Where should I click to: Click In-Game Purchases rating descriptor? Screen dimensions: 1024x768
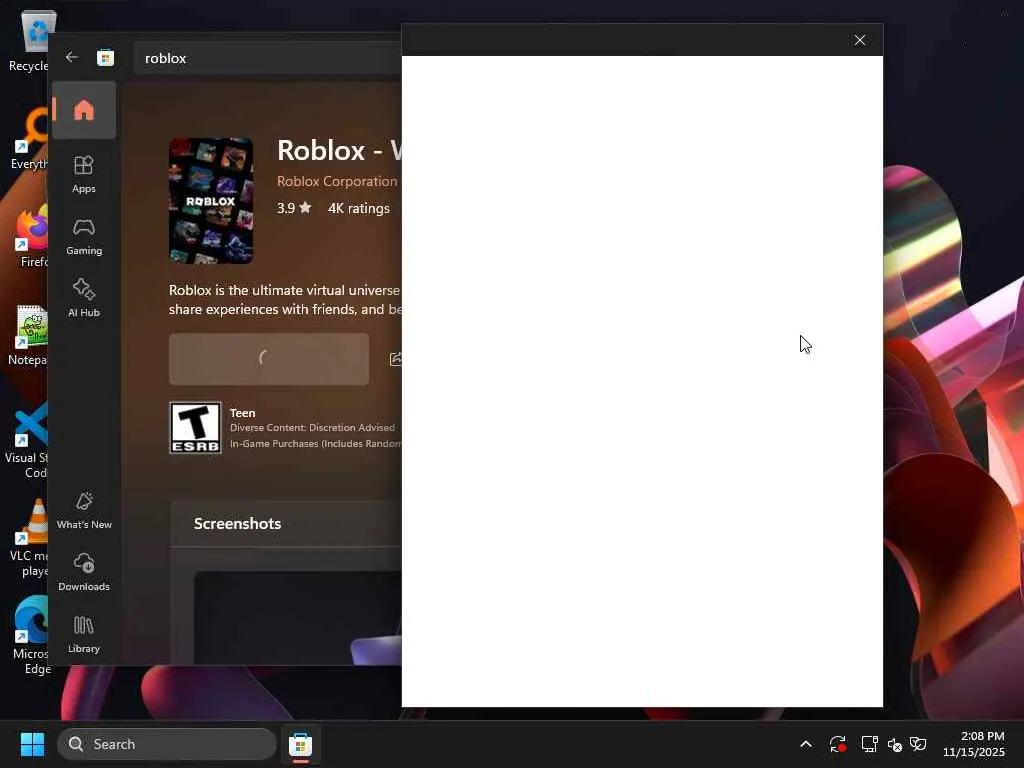(x=315, y=443)
